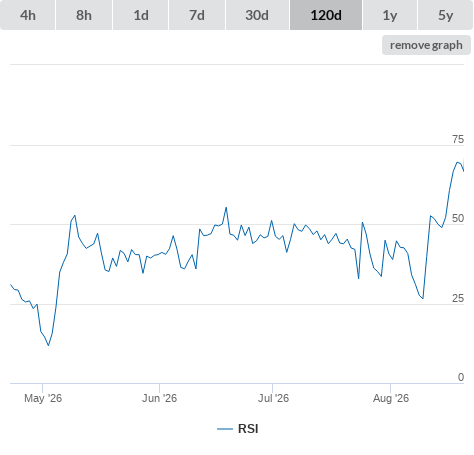
Task: Switch chart to 30d range
Action: pos(257,15)
